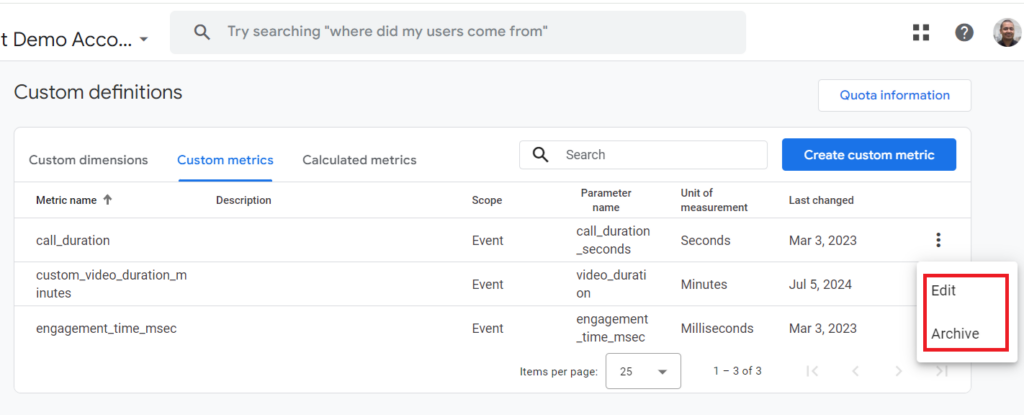
Task: Go to first page pagination icon
Action: coord(812,371)
